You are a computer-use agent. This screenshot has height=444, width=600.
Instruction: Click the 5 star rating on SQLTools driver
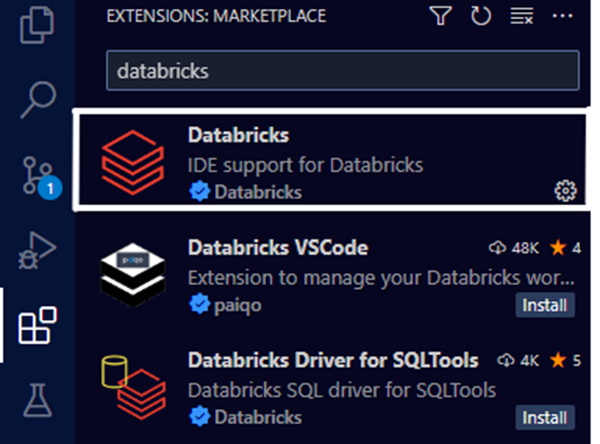565,360
